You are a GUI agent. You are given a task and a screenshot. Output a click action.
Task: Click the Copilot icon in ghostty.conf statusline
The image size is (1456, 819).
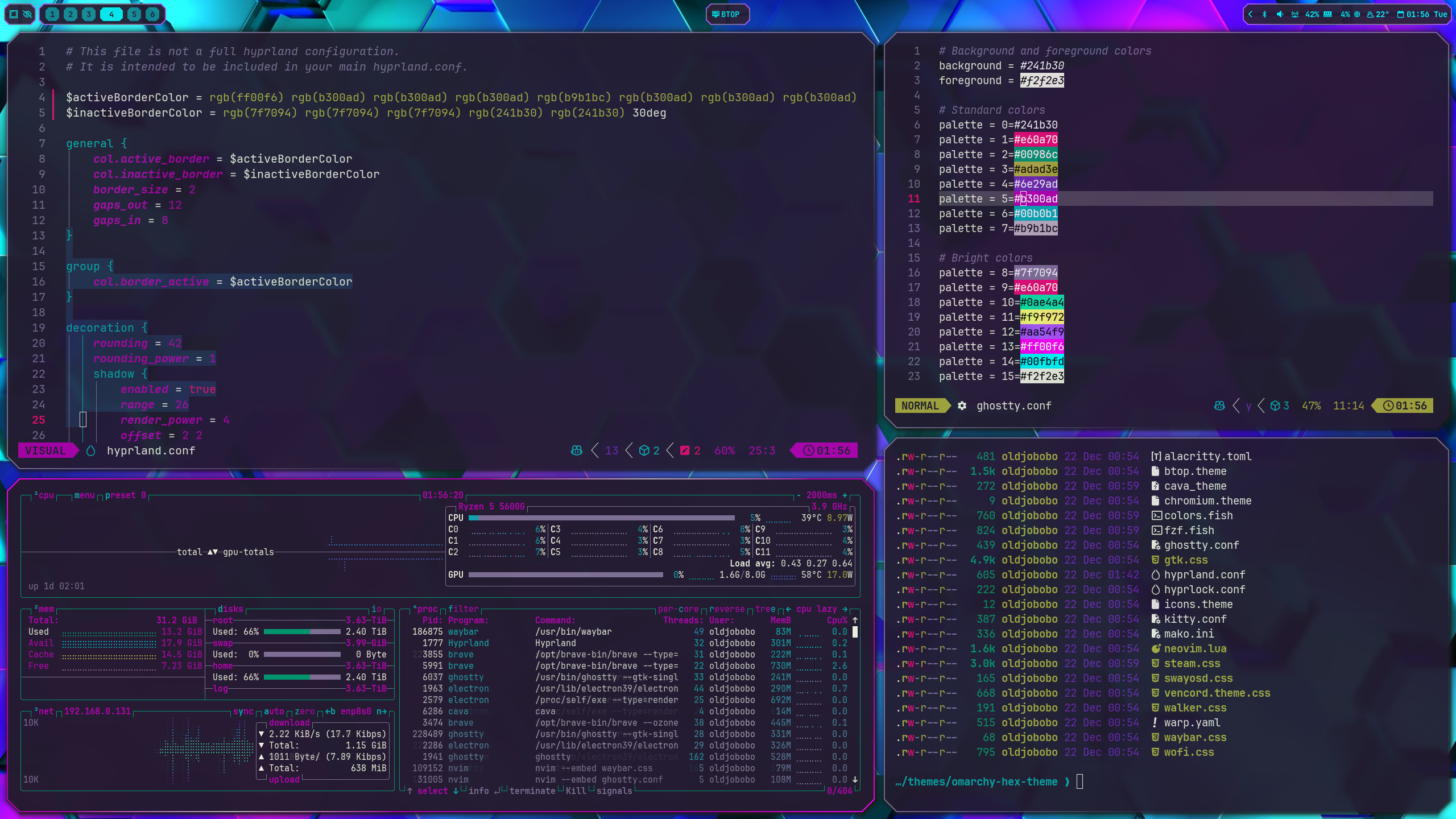pyautogui.click(x=1219, y=406)
